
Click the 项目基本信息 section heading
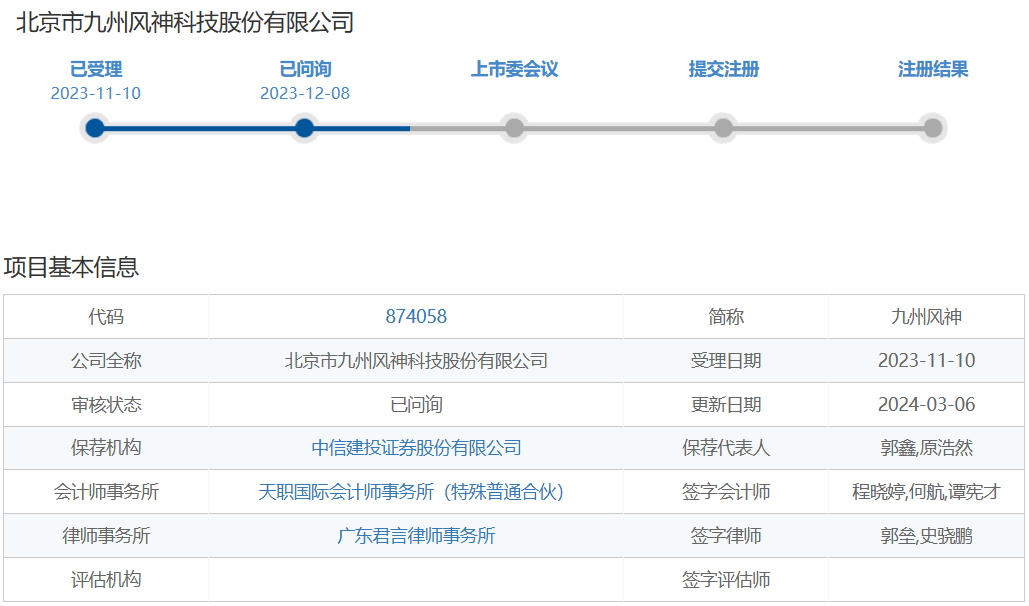click(72, 267)
